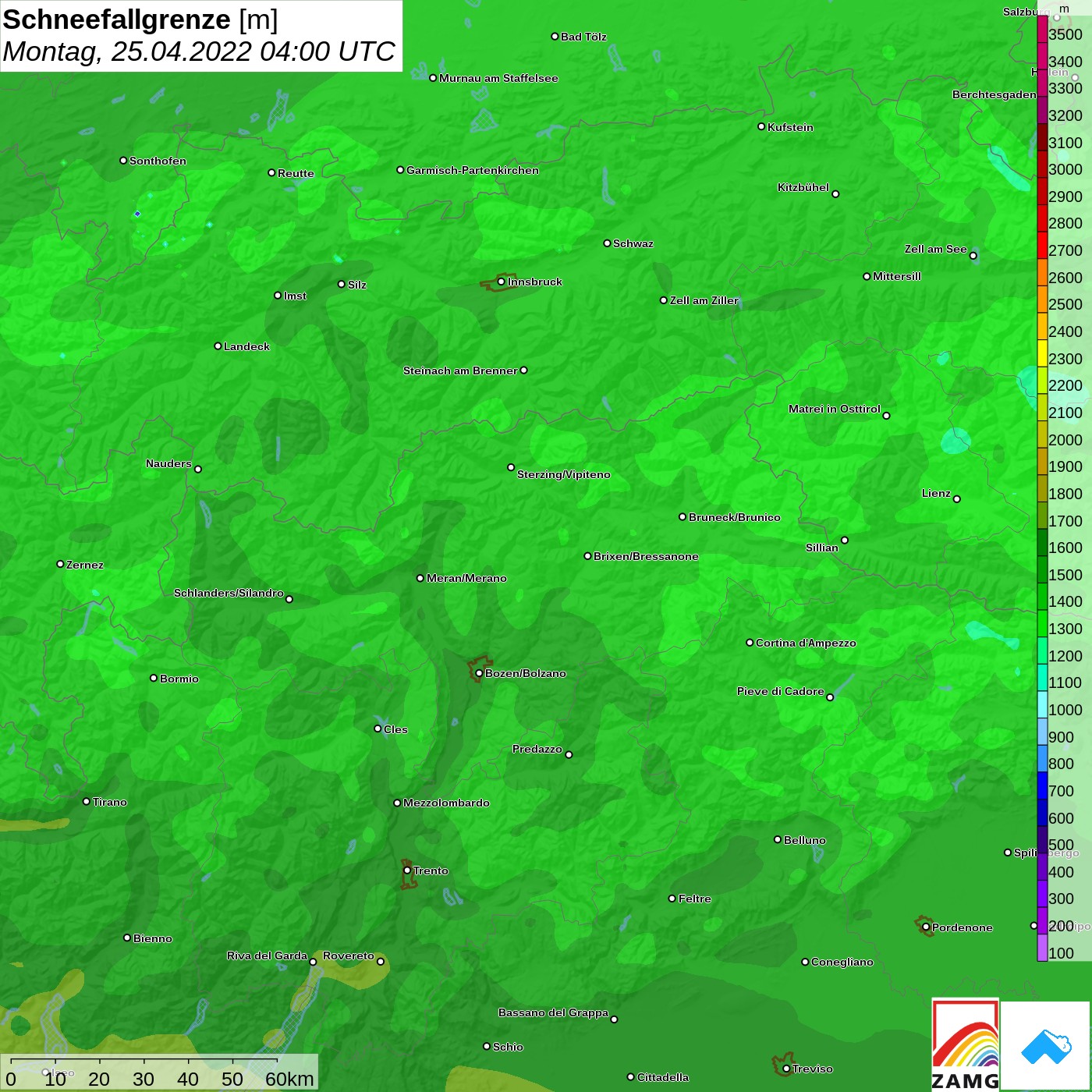
Task: Click the Zell am See label
Action: [x=936, y=249]
